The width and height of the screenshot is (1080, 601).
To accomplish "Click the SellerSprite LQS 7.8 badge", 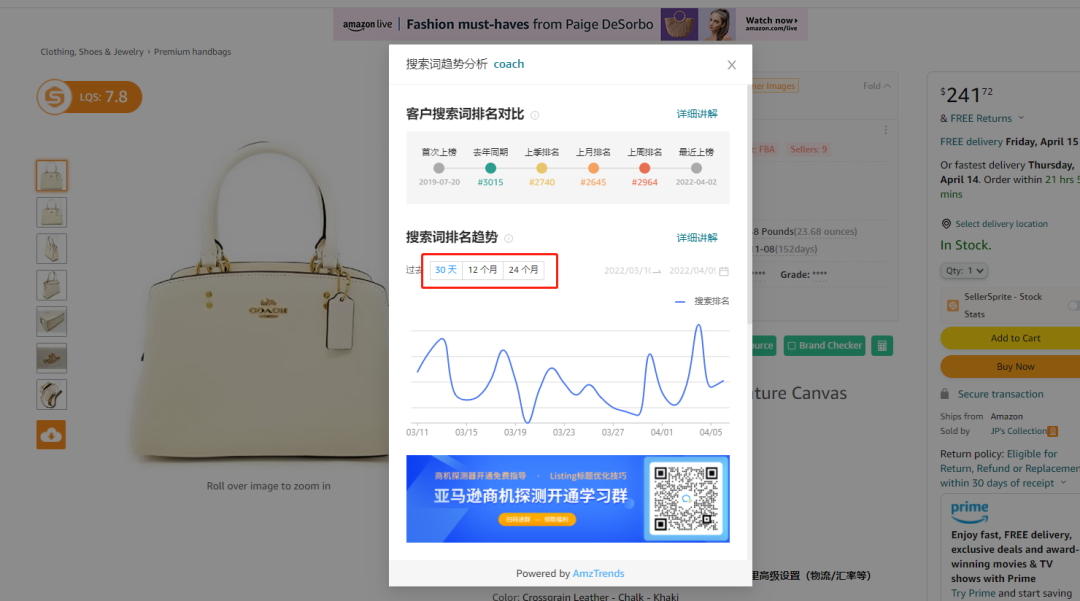I will pos(90,97).
